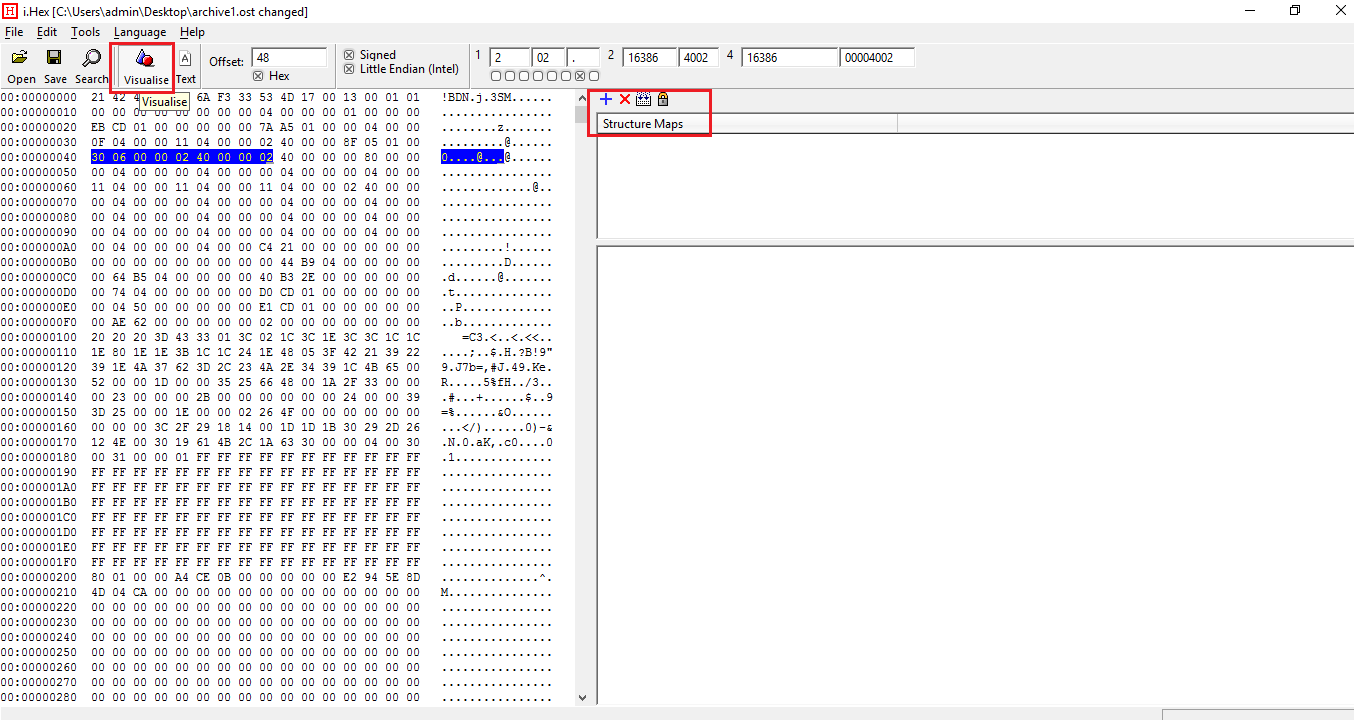Restore the i.Hex window size

coord(1295,11)
